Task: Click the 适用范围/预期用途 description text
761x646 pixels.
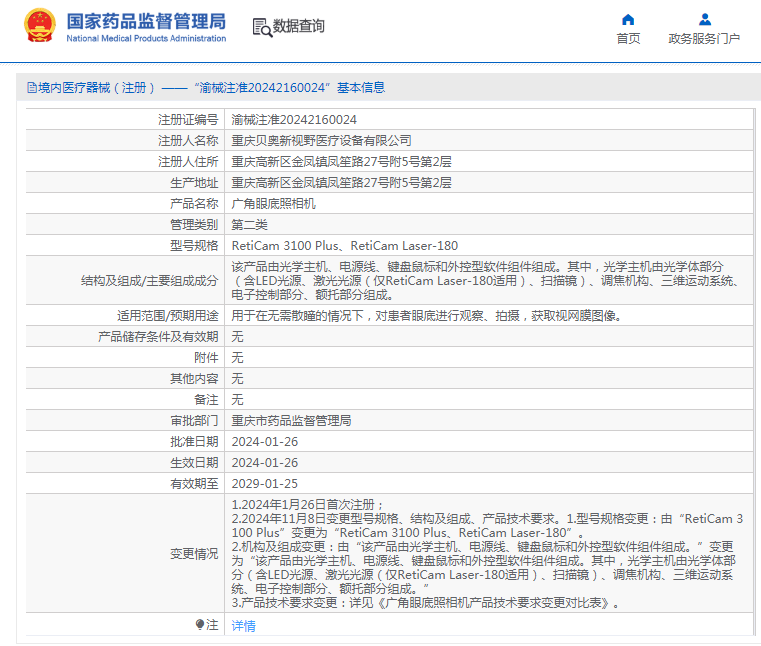Action: pos(426,315)
